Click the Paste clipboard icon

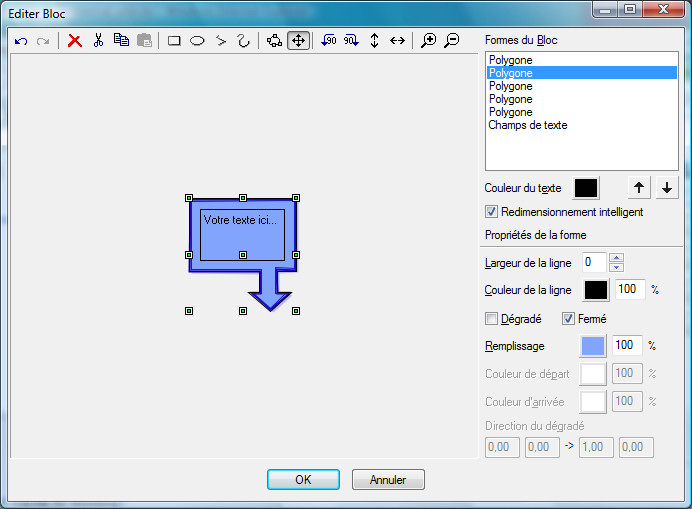(x=144, y=40)
